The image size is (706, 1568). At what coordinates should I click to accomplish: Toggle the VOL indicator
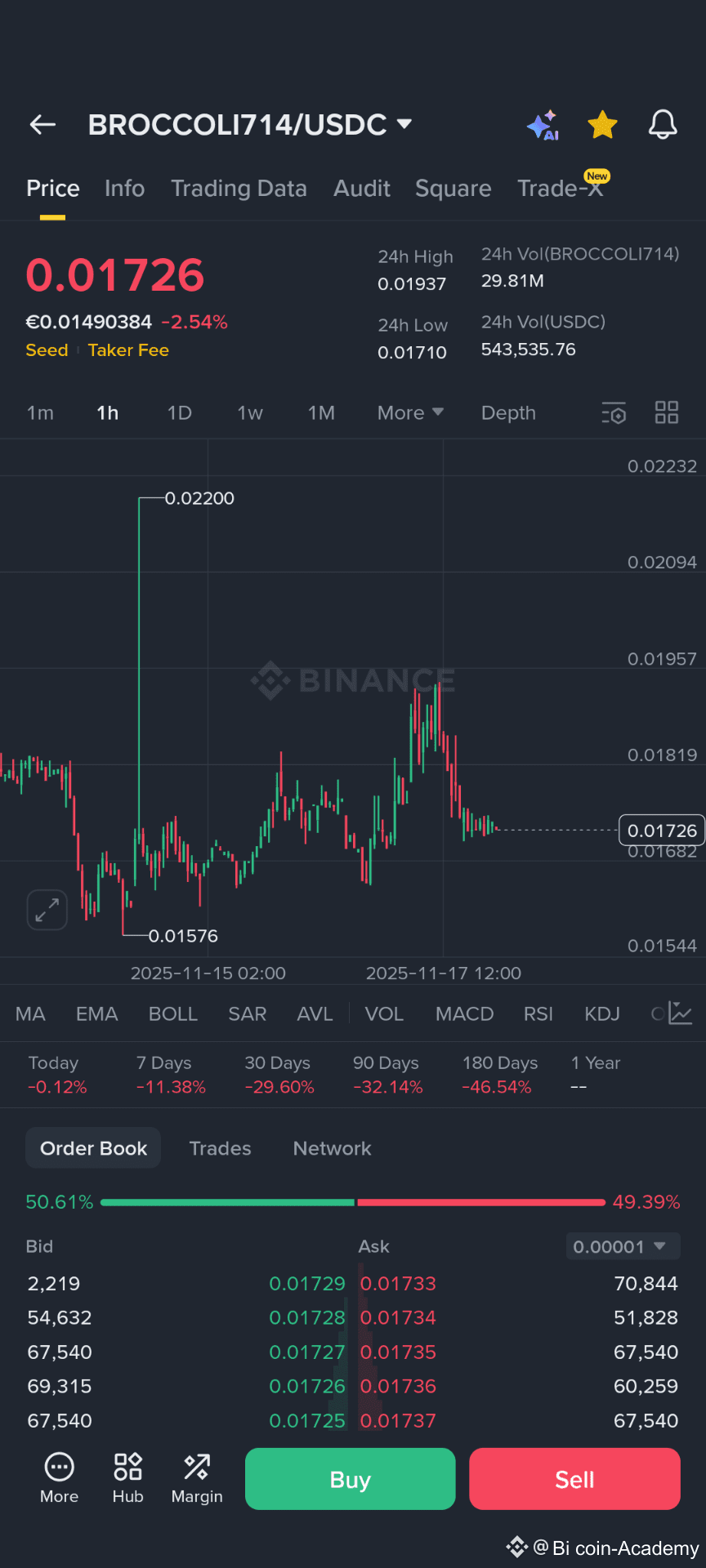384,1014
